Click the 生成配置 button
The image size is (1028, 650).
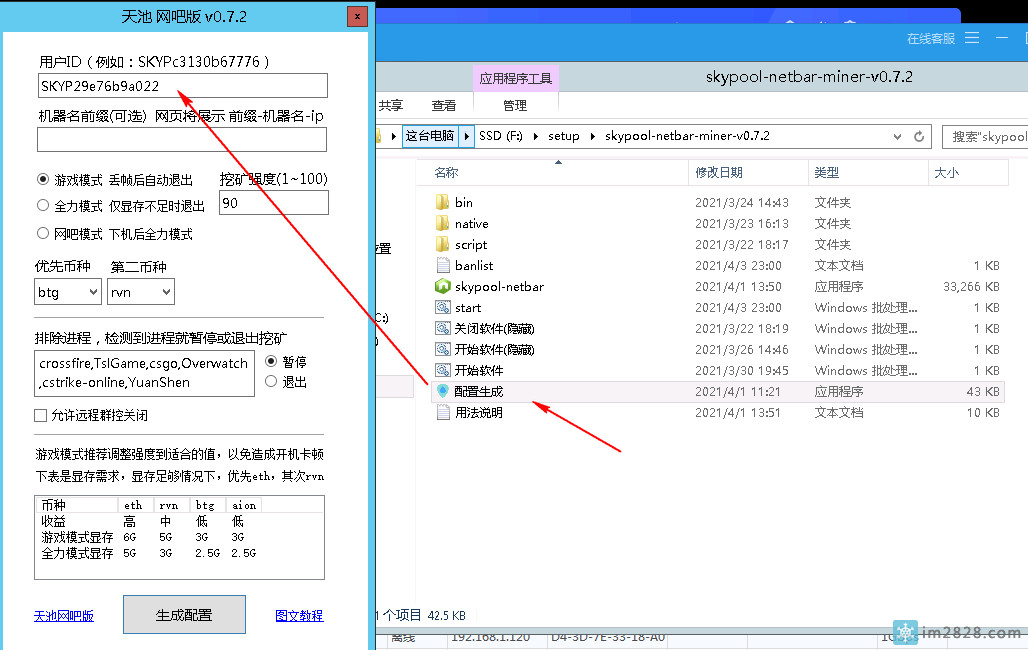tap(184, 615)
